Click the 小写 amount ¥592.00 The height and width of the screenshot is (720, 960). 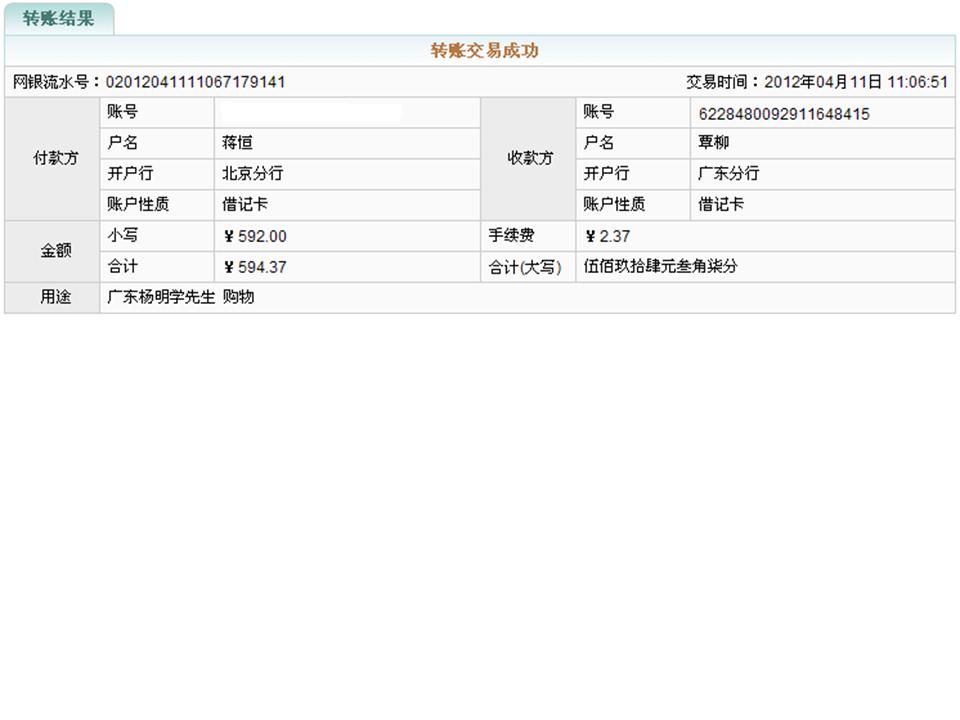pos(255,236)
